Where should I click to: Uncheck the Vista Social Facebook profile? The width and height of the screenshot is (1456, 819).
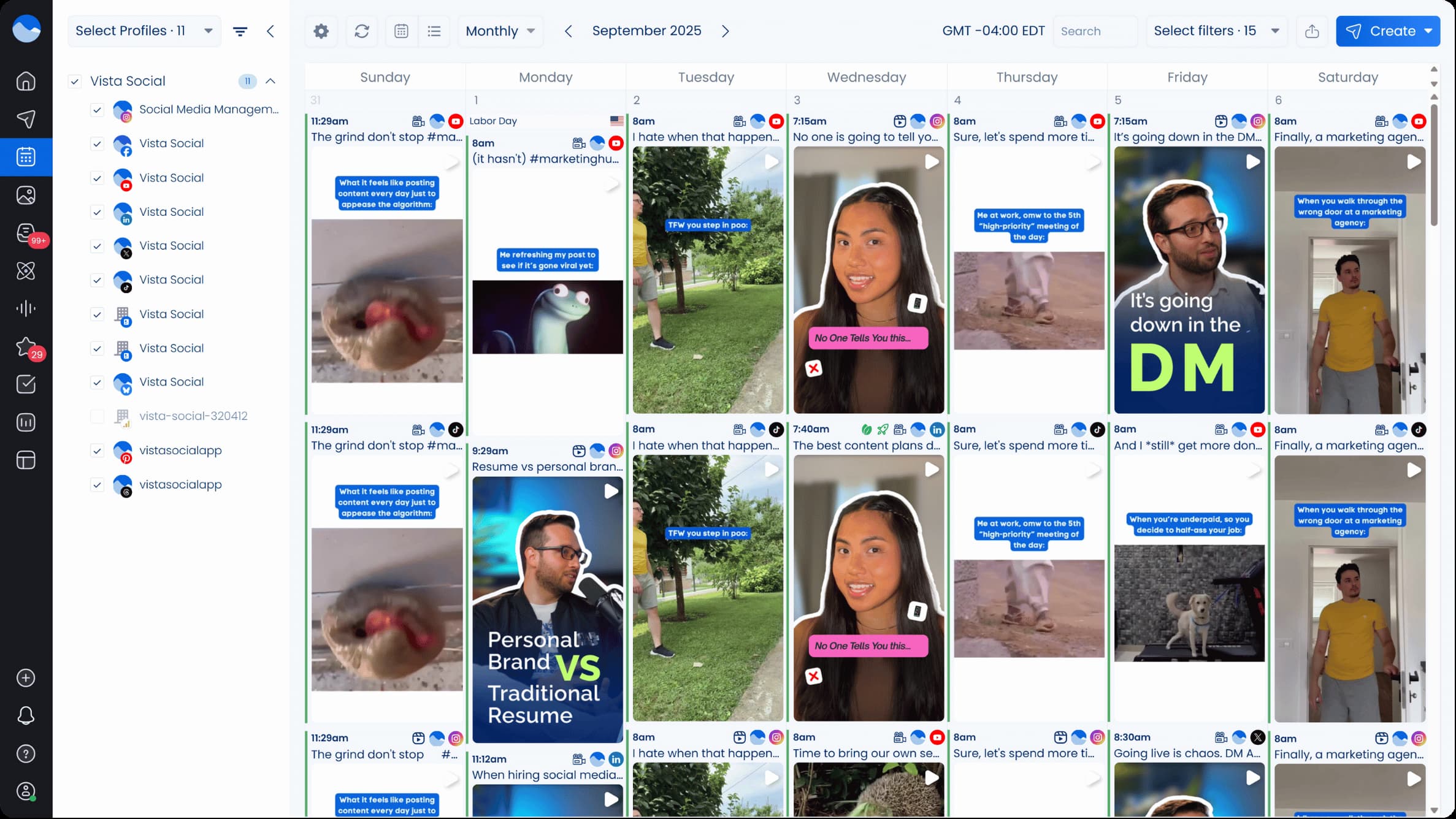[x=97, y=143]
